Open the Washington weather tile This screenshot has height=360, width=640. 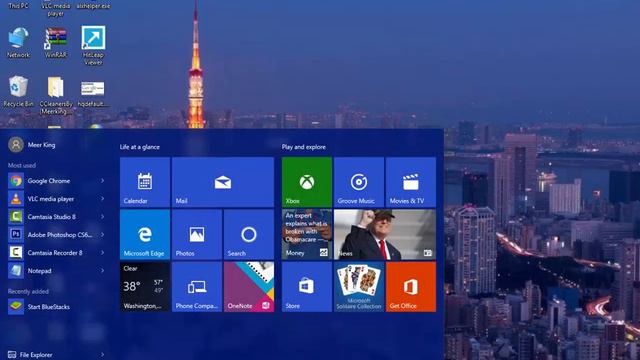[145, 287]
